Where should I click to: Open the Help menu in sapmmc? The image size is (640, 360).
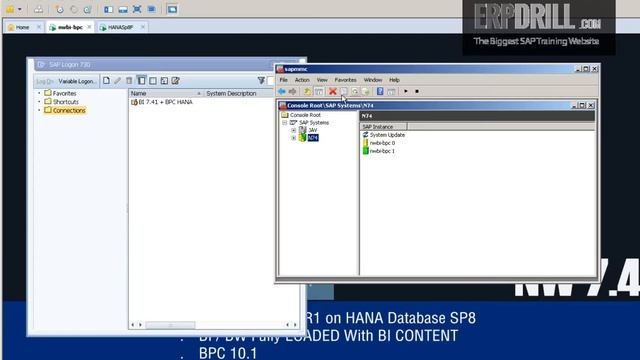pyautogui.click(x=394, y=80)
